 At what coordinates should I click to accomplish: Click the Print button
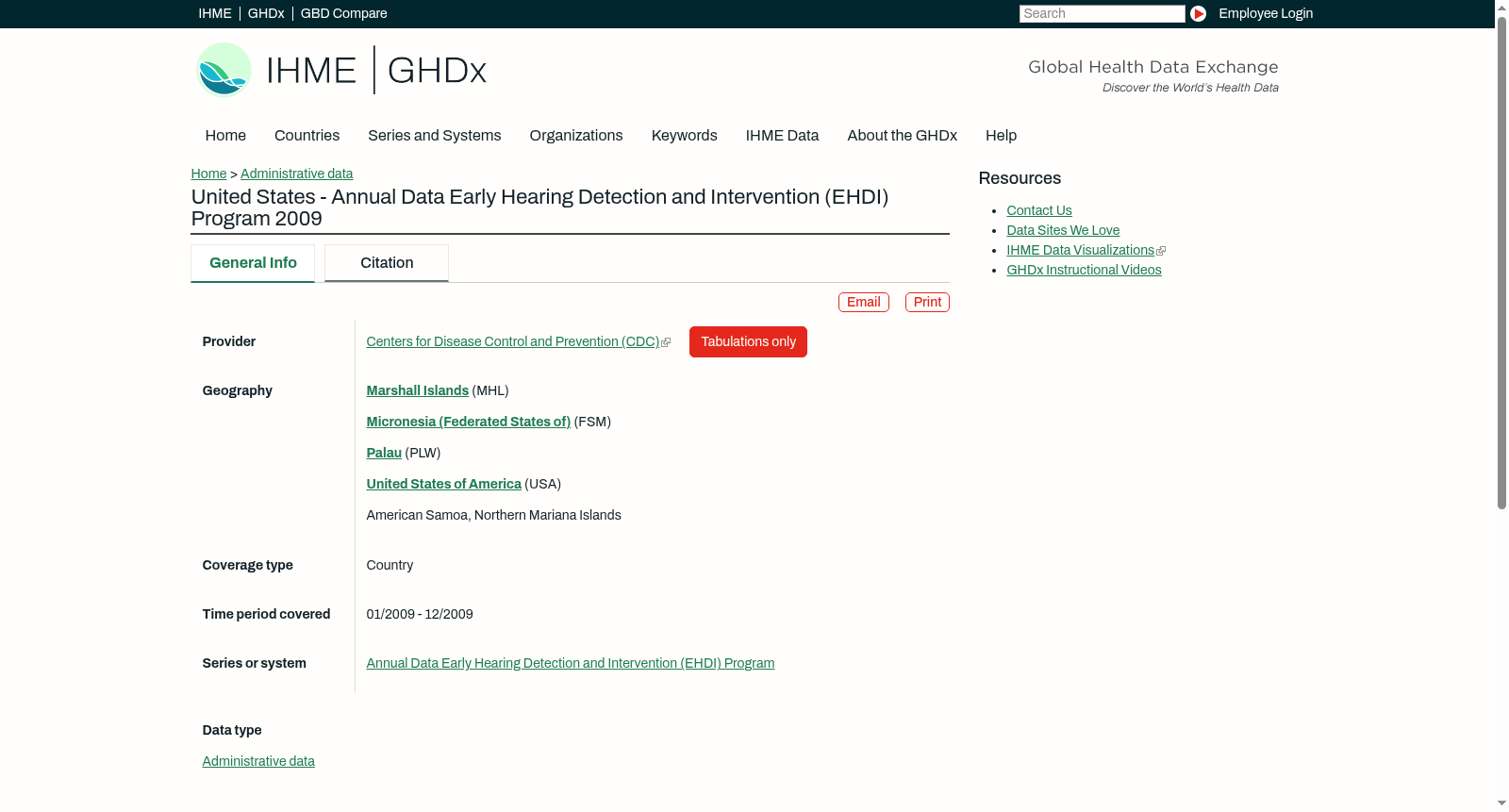[x=927, y=302]
